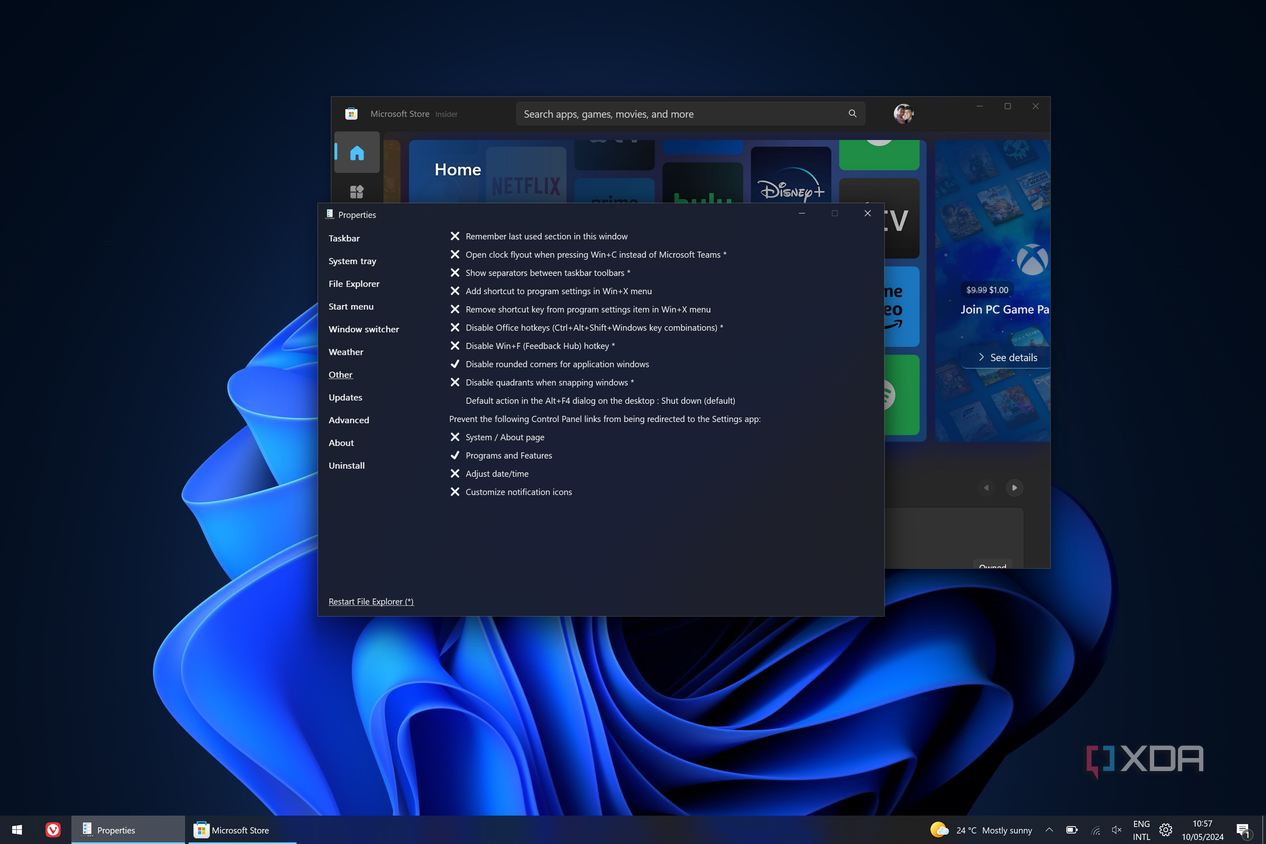Click muted volume icon in tray

coord(1117,830)
